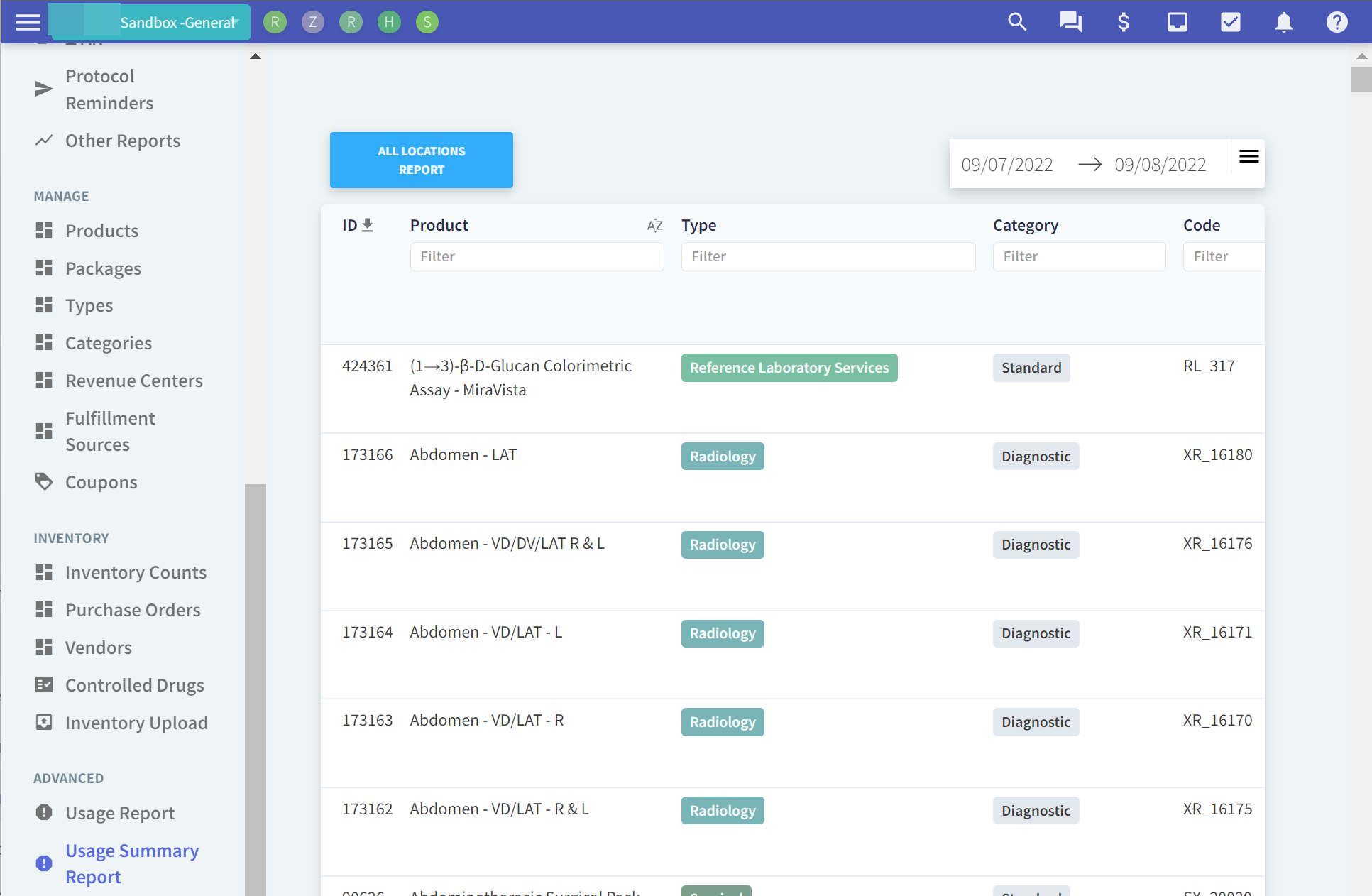Open Types in sidebar

click(89, 305)
